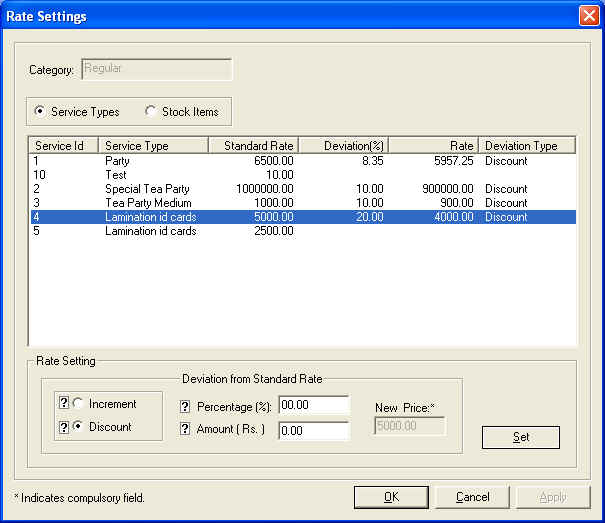605x523 pixels.
Task: Click the 10.00 standard rate of Test
Action: (280, 175)
